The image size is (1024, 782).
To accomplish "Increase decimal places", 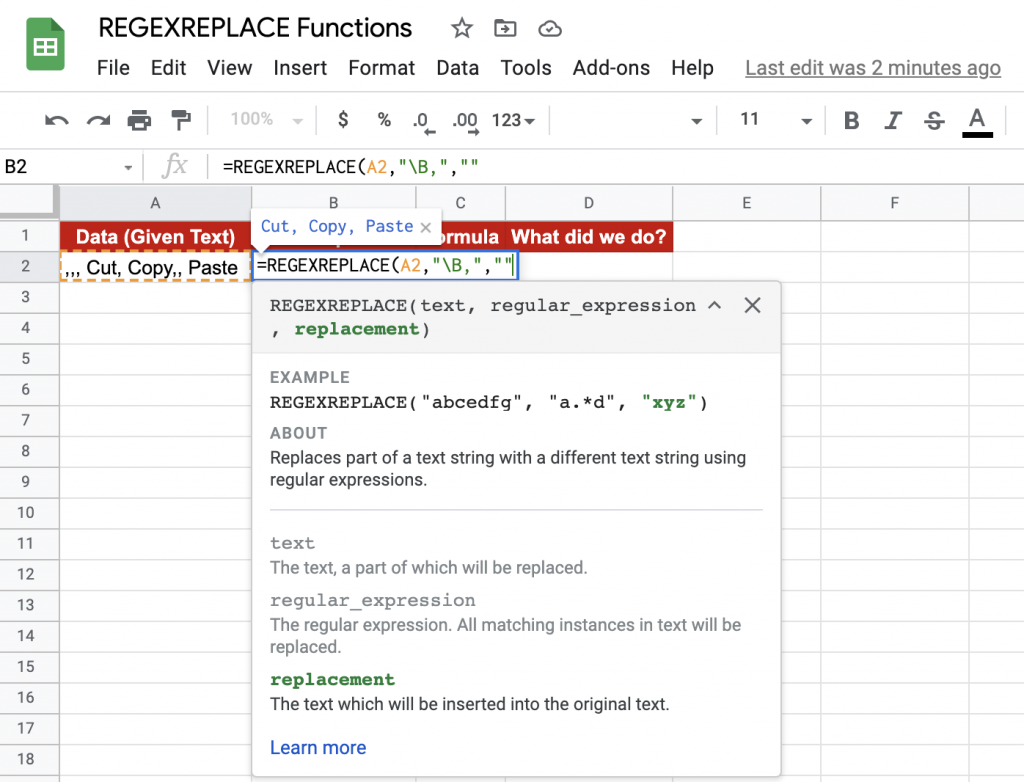I will pos(464,119).
